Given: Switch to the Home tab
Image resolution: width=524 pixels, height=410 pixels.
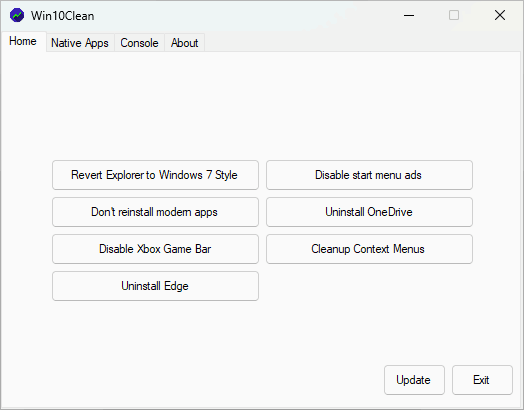Looking at the screenshot, I should [x=23, y=41].
